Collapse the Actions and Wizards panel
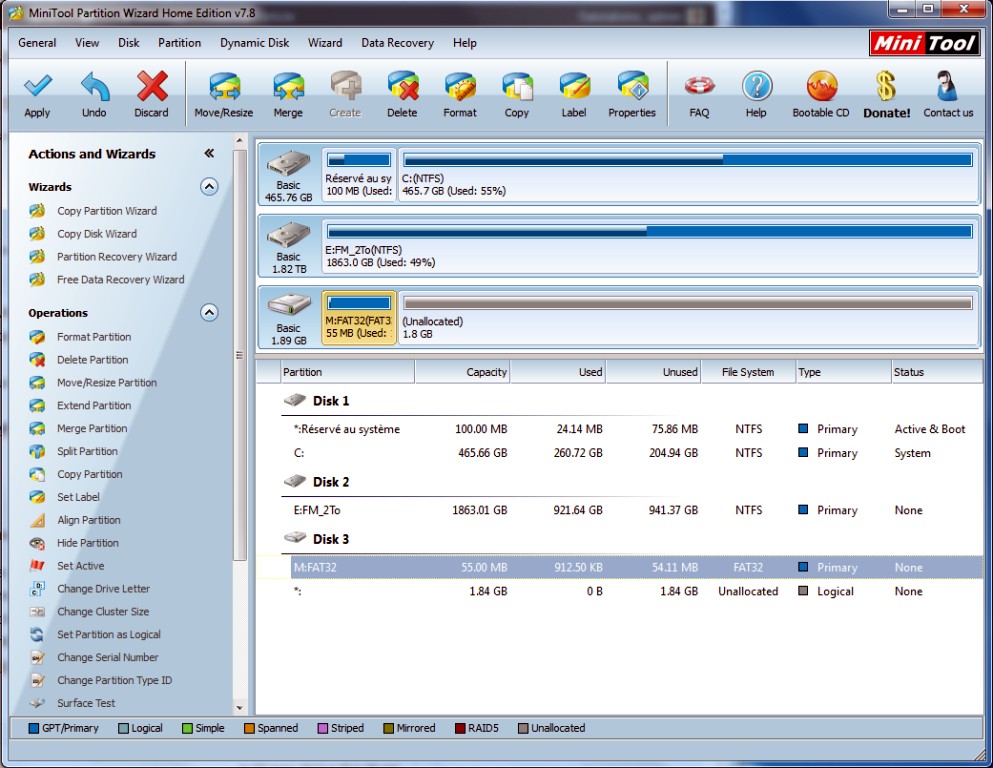 click(x=209, y=153)
